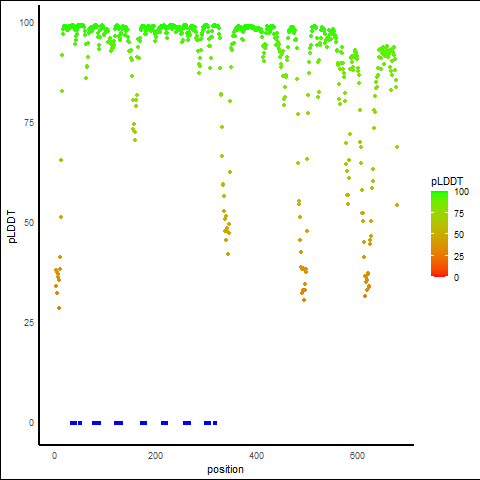Click the y-axis tick label 100

[x=27, y=23]
